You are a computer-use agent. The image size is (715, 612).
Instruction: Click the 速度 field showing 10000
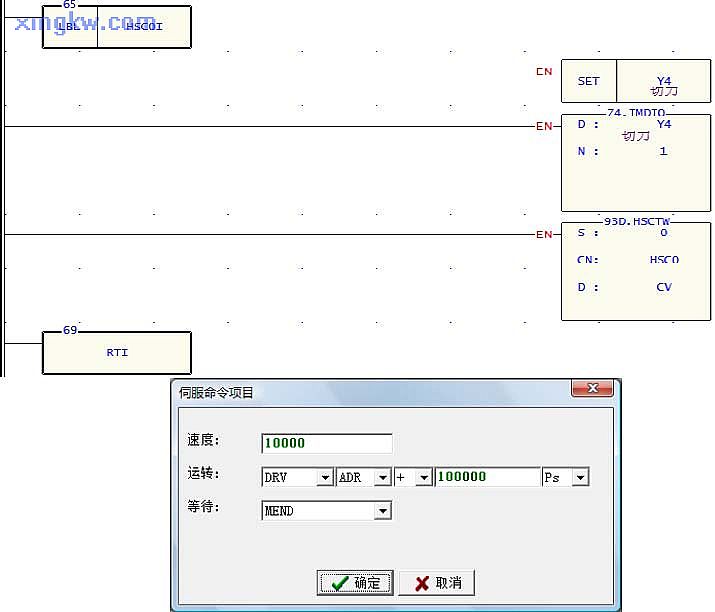click(x=326, y=443)
